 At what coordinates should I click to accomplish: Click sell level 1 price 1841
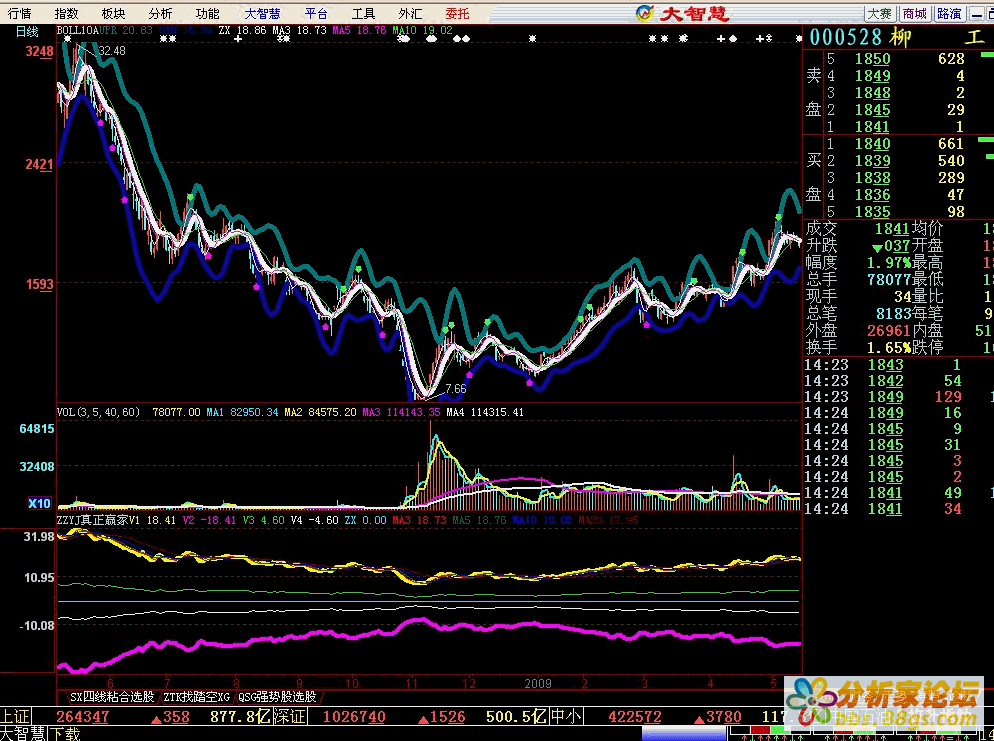coord(872,126)
